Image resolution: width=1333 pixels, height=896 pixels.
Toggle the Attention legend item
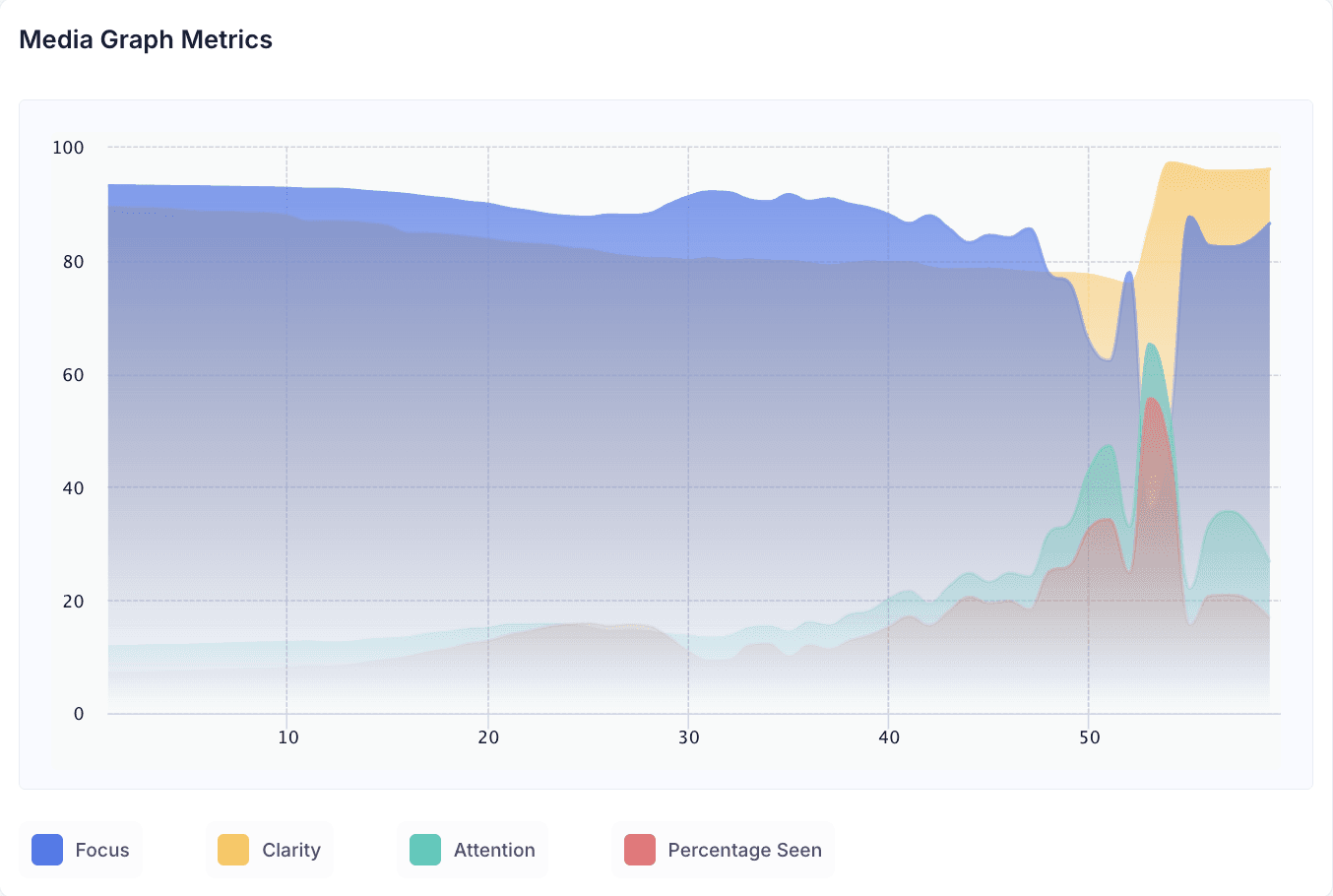point(473,850)
